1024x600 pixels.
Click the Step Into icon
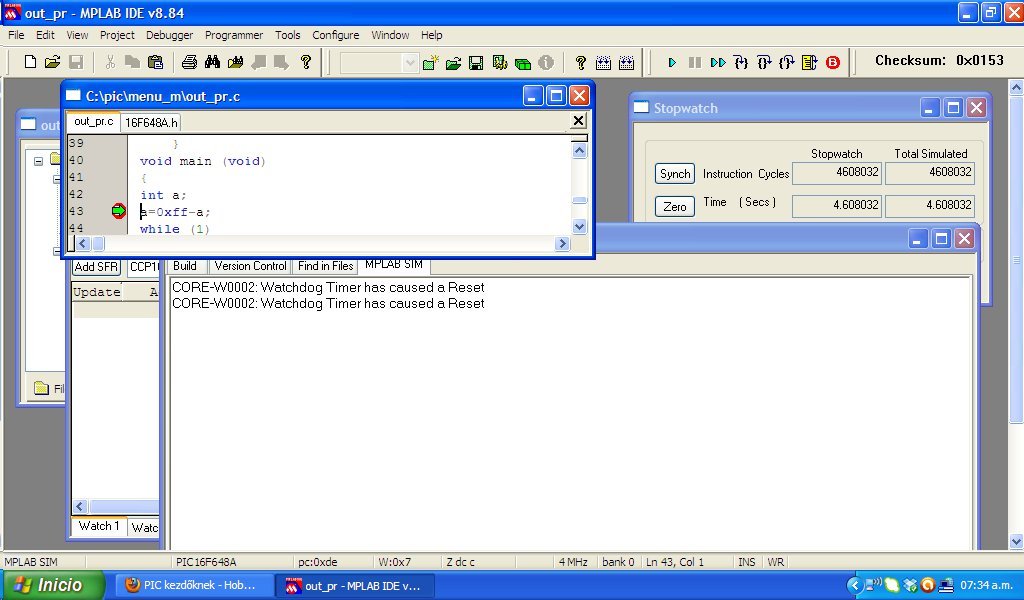click(741, 63)
